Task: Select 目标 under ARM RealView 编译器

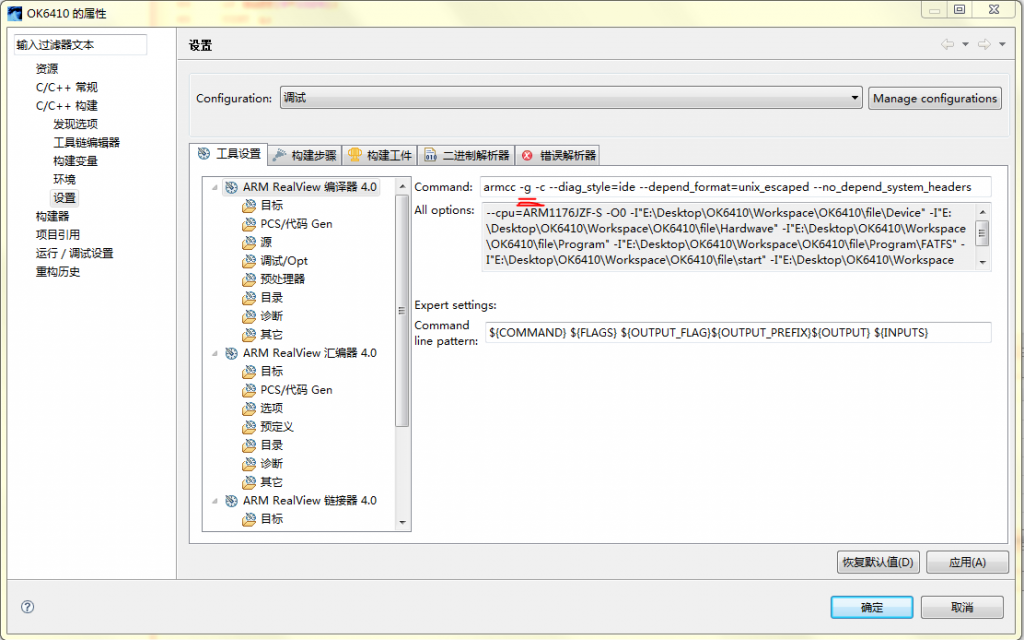Action: [x=272, y=206]
